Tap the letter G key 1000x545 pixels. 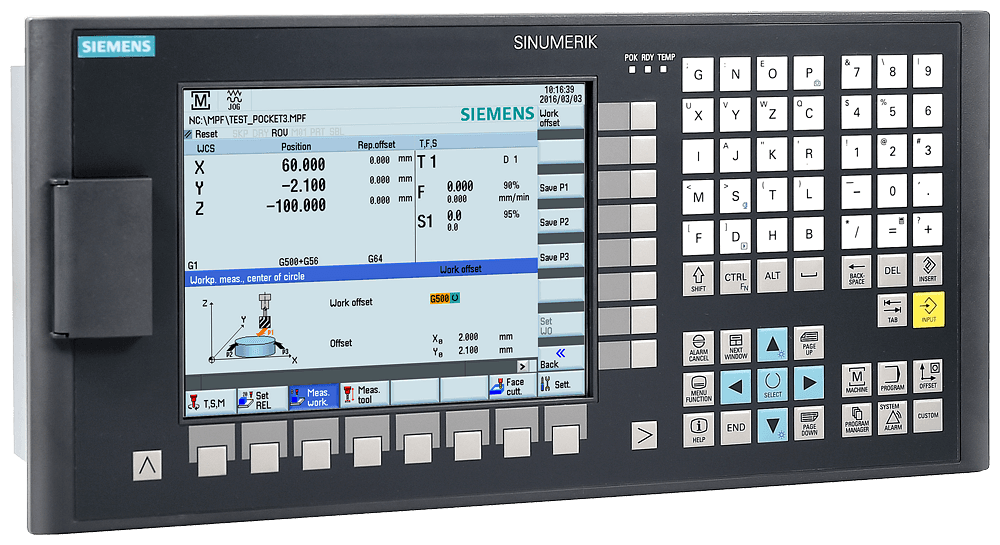click(x=698, y=75)
